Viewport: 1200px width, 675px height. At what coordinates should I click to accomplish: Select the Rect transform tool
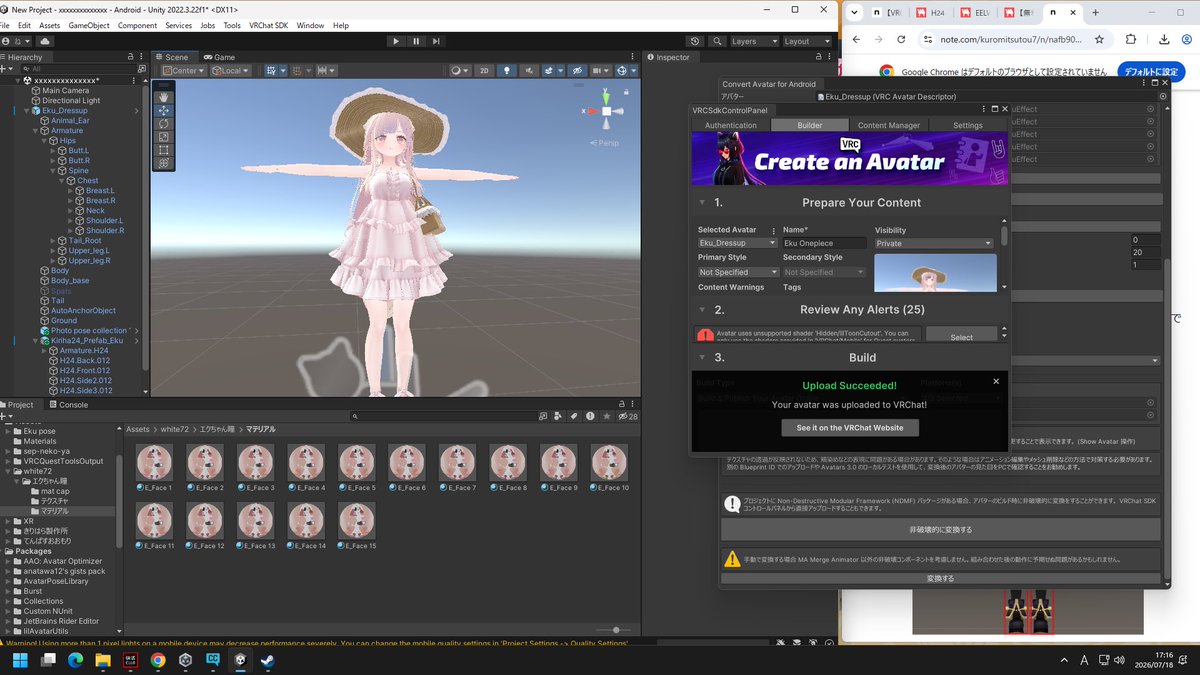164,149
